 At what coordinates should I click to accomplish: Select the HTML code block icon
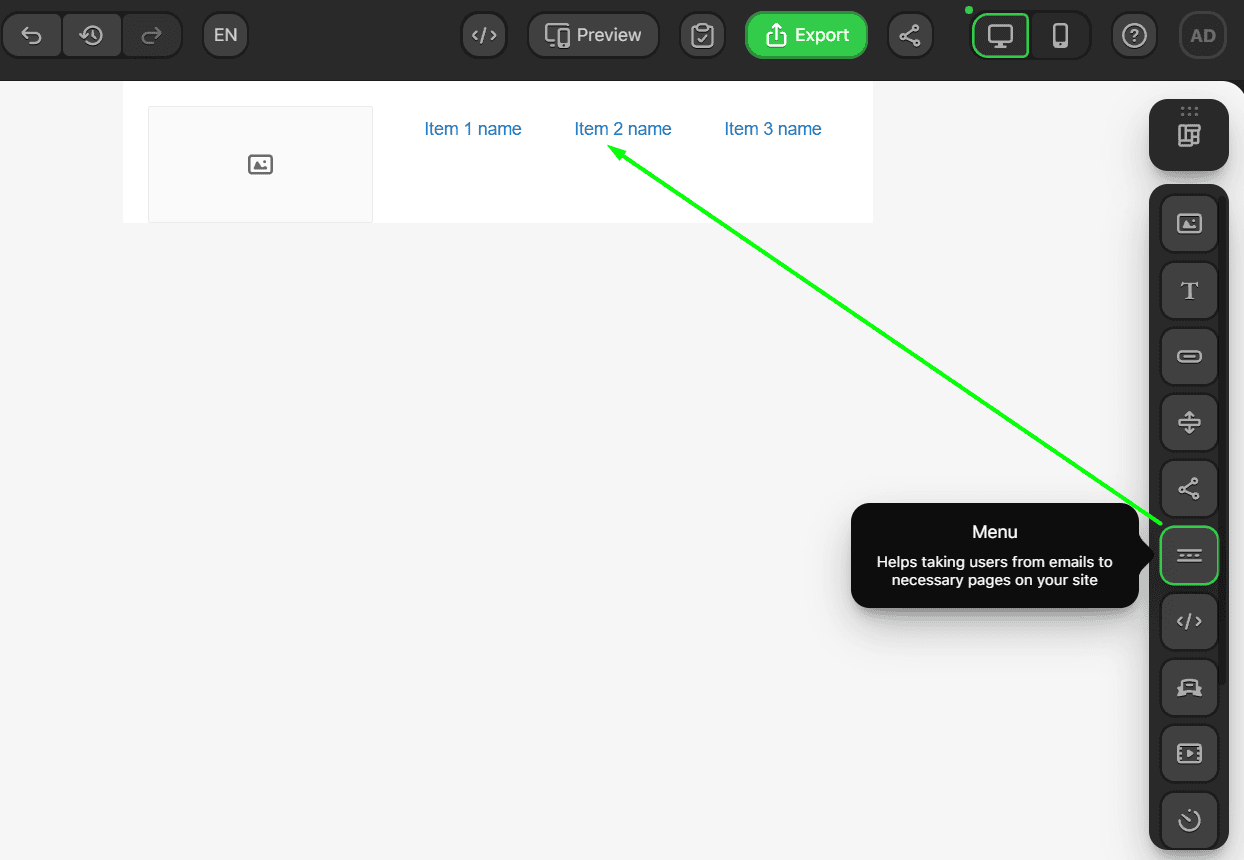pyautogui.click(x=1189, y=621)
